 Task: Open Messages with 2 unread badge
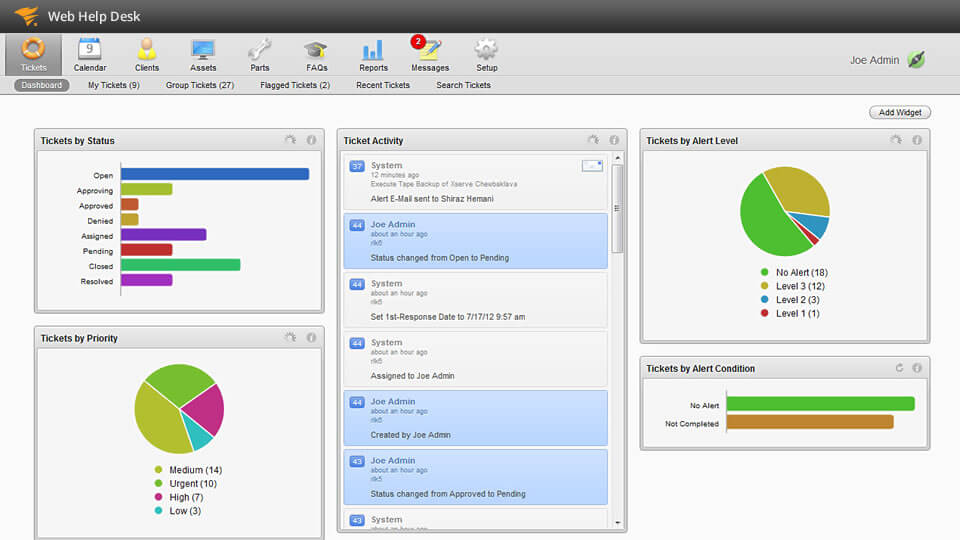point(429,54)
